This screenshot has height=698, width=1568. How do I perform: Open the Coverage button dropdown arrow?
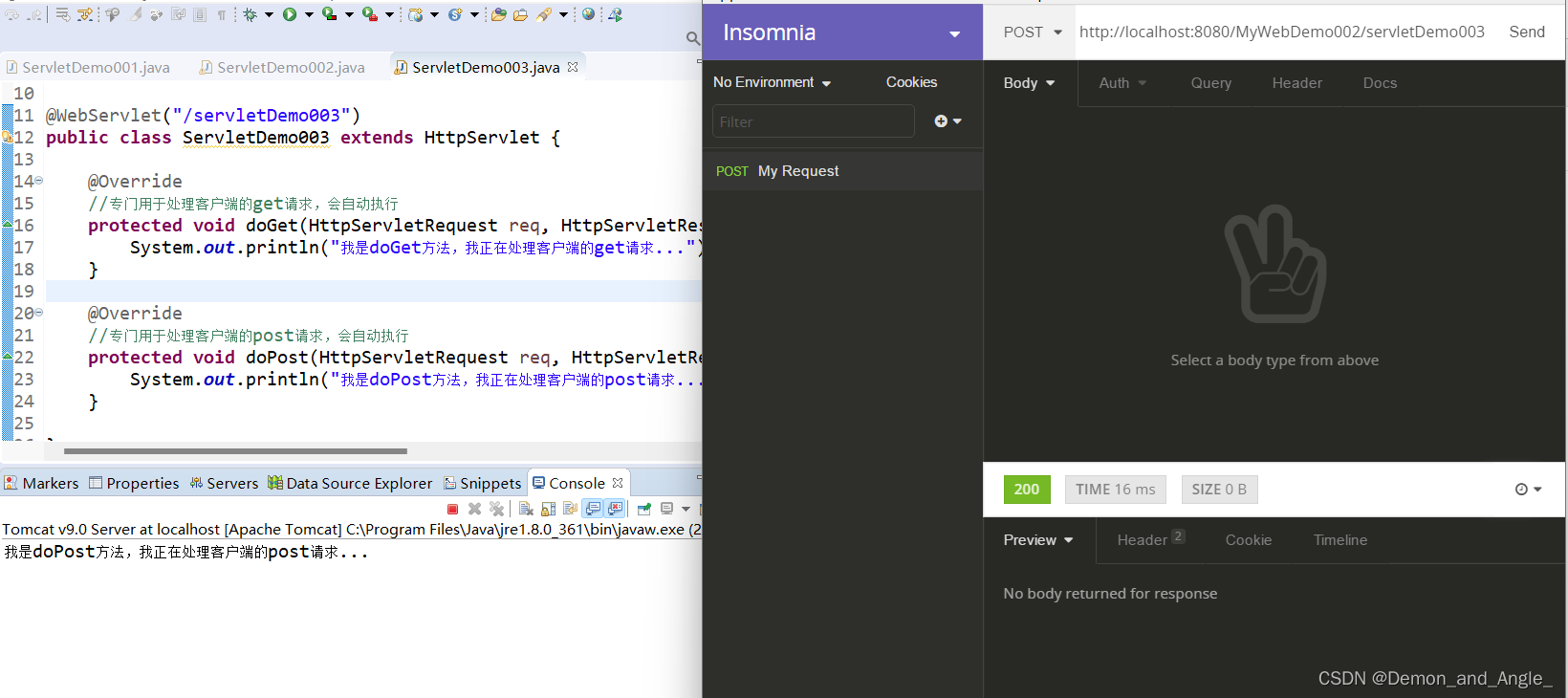pyautogui.click(x=349, y=14)
